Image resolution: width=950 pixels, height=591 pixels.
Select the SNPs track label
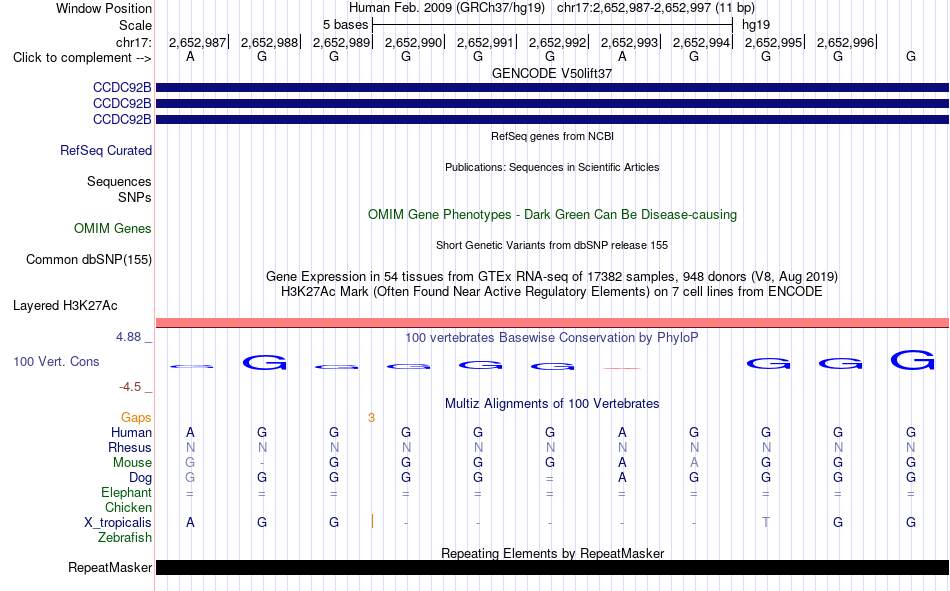click(135, 198)
